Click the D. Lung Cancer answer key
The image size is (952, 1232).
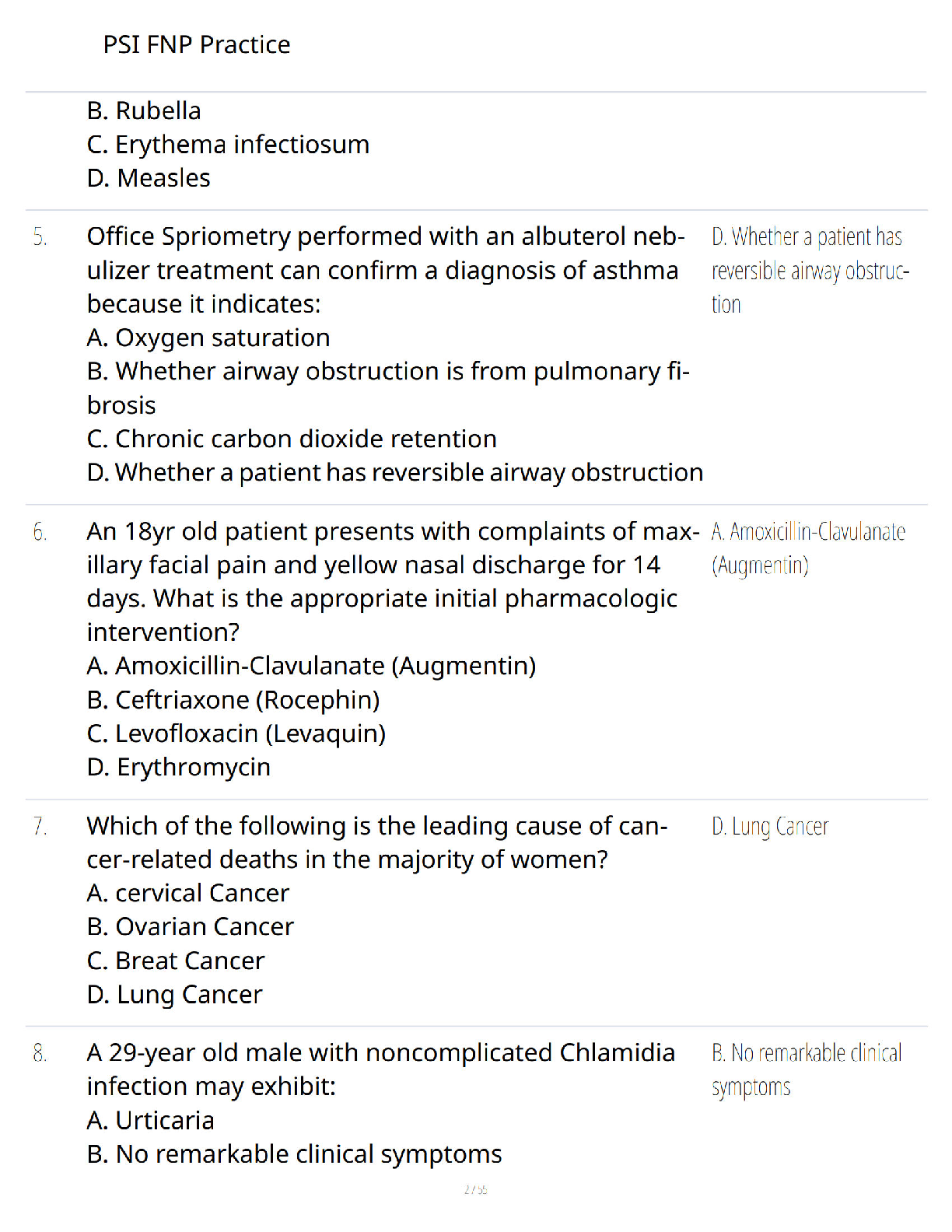tap(770, 826)
